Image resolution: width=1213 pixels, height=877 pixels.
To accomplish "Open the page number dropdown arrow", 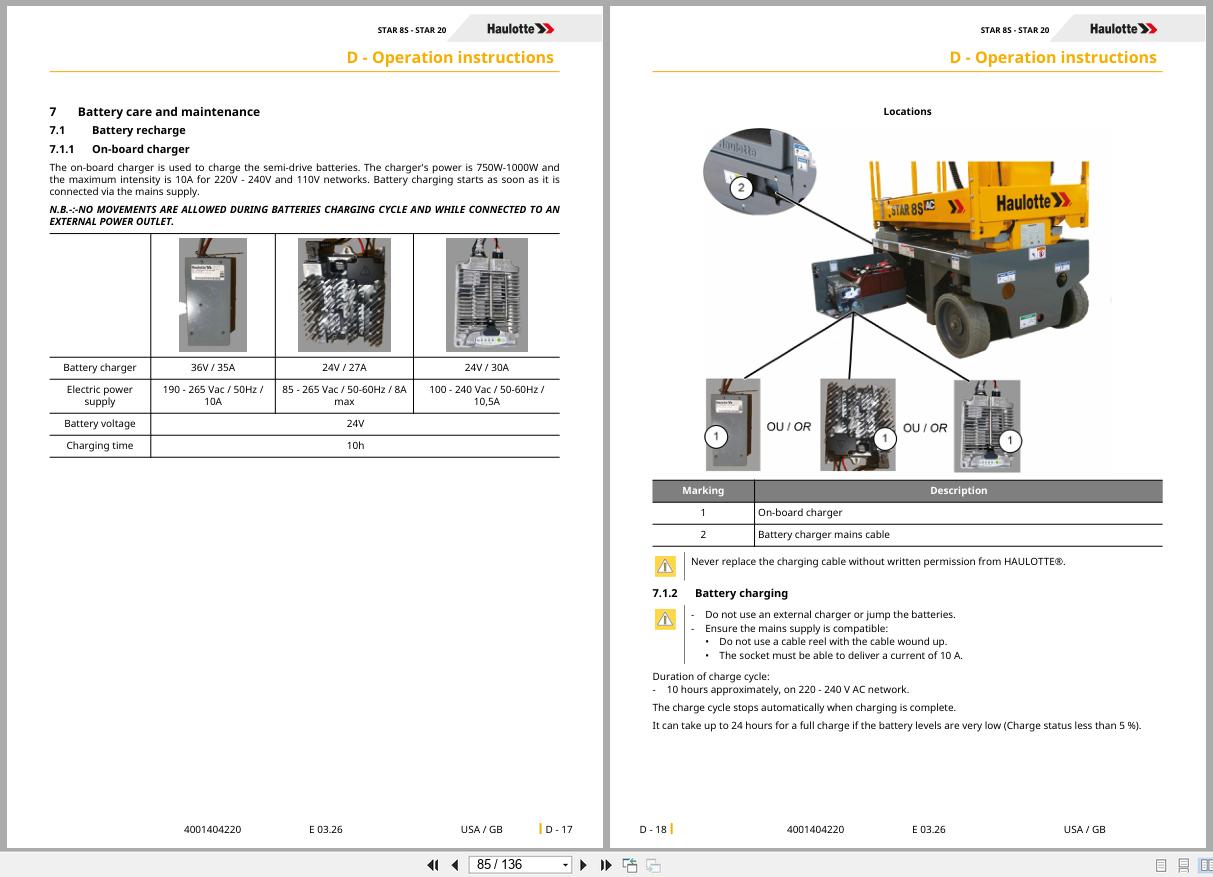I will pos(565,865).
